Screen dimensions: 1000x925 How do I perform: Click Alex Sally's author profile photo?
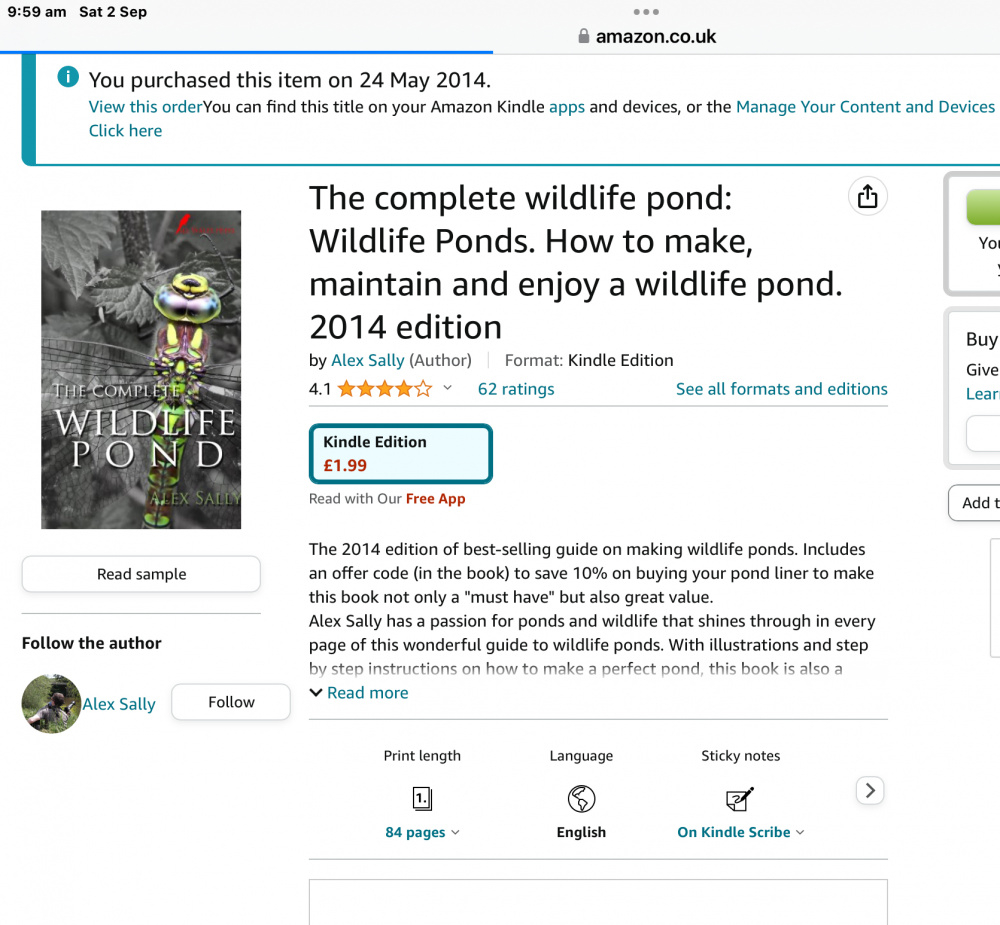coord(51,703)
